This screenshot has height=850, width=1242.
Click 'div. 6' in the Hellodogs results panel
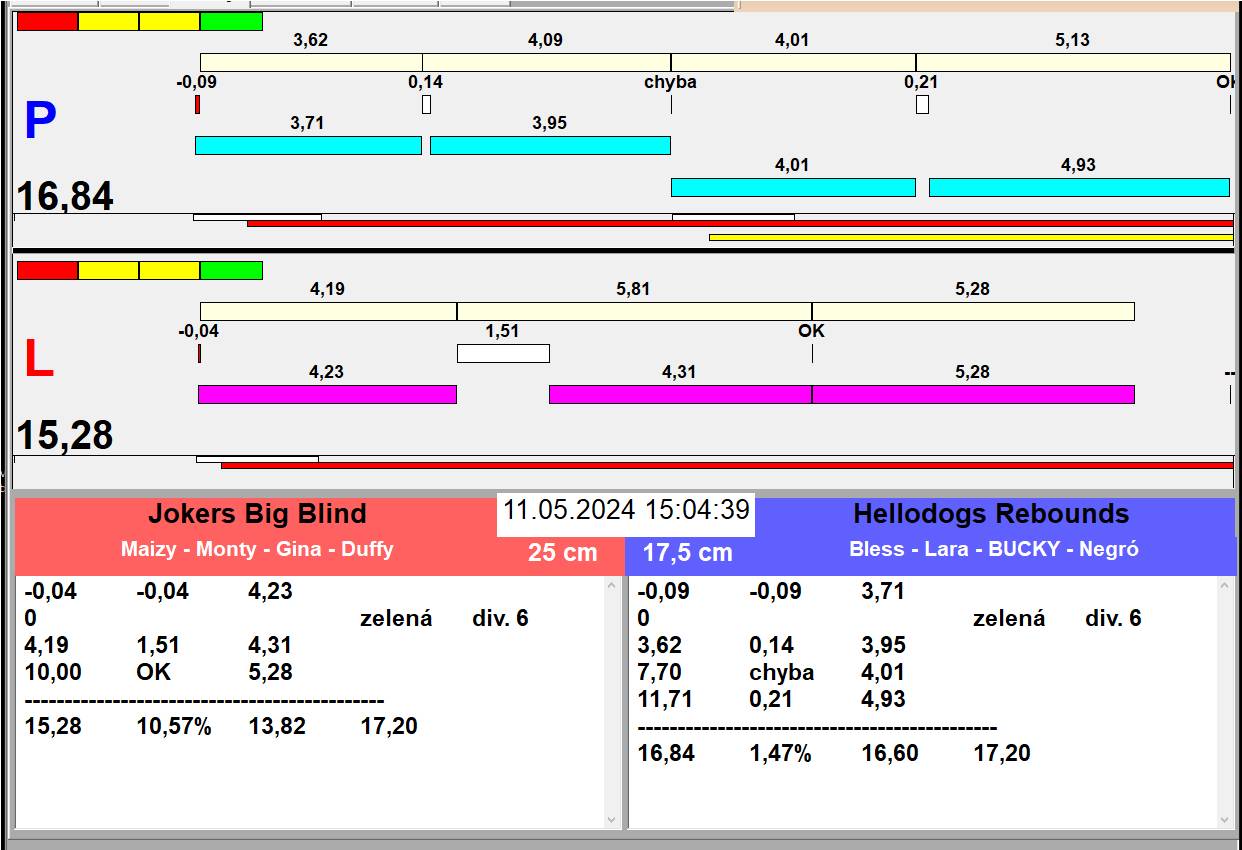[1113, 618]
